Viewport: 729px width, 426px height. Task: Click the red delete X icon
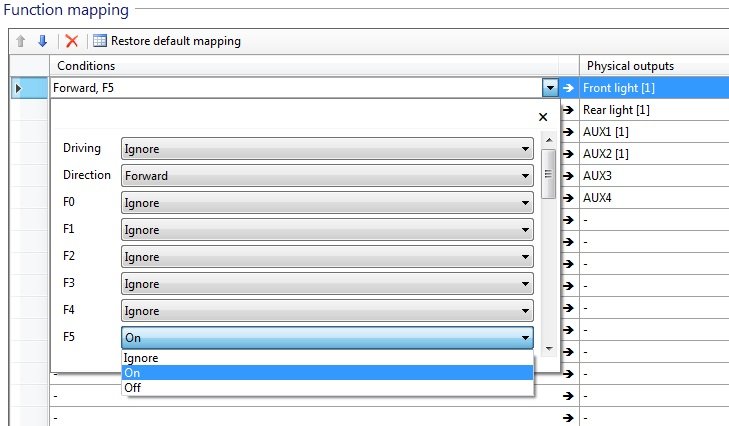(72, 41)
